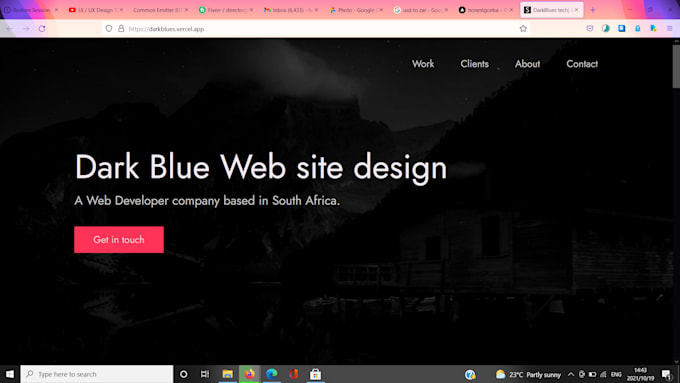Screen dimensions: 680x383
Task: Click the dark theme extension toolbar icon
Action: tap(606, 29)
